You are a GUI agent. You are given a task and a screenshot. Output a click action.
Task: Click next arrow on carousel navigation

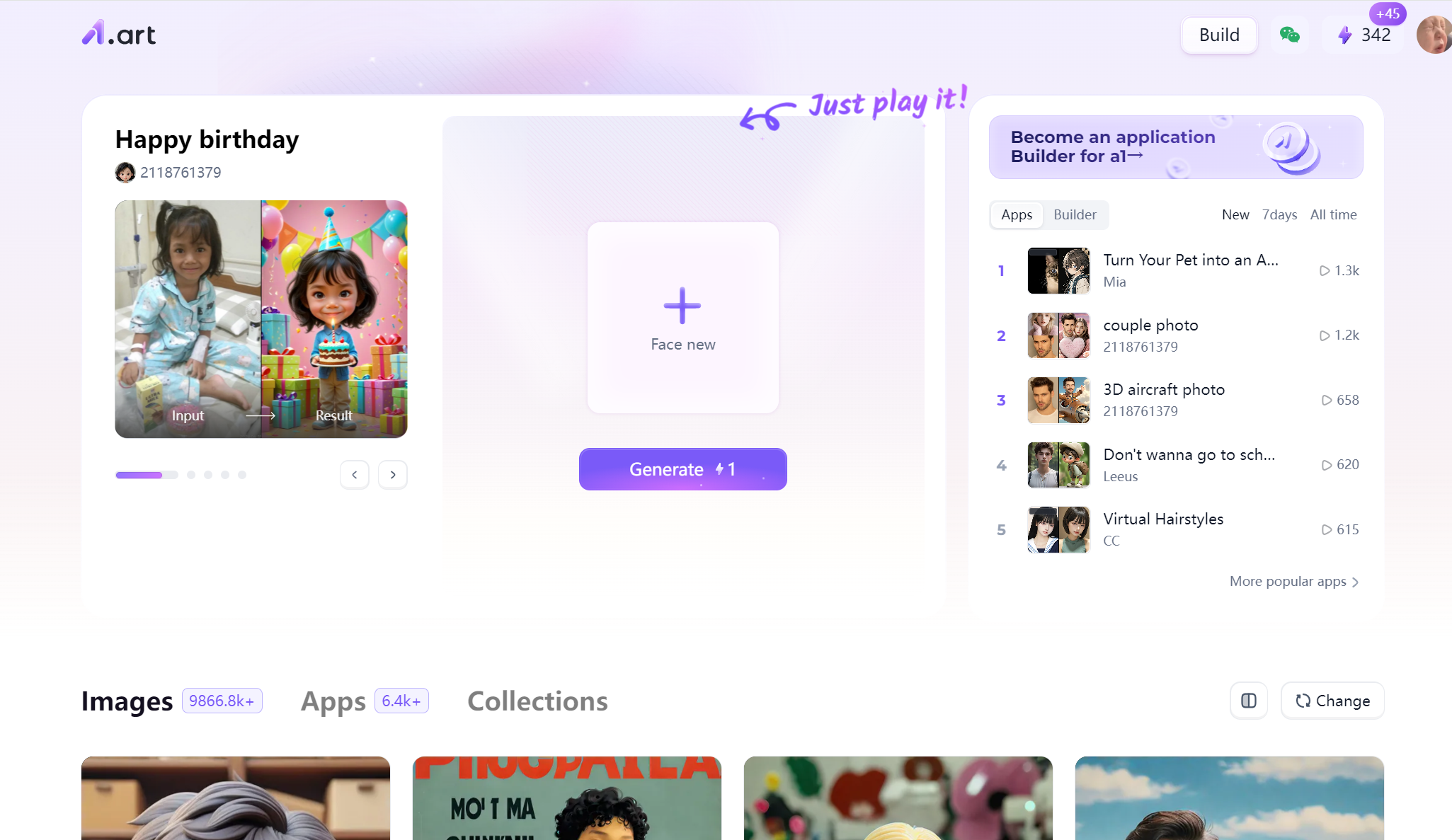[393, 474]
